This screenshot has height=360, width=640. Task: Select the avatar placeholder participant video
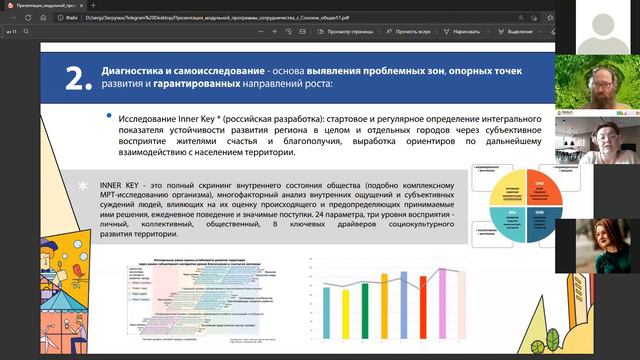[603, 27]
